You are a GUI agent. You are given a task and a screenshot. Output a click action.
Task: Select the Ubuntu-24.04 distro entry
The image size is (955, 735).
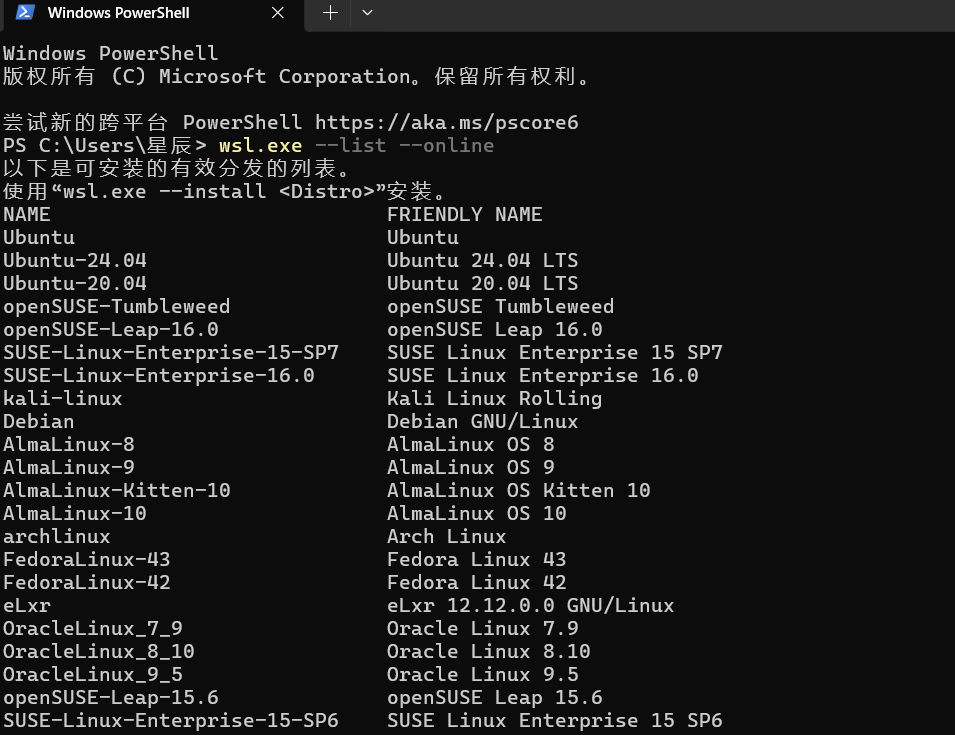click(74, 260)
